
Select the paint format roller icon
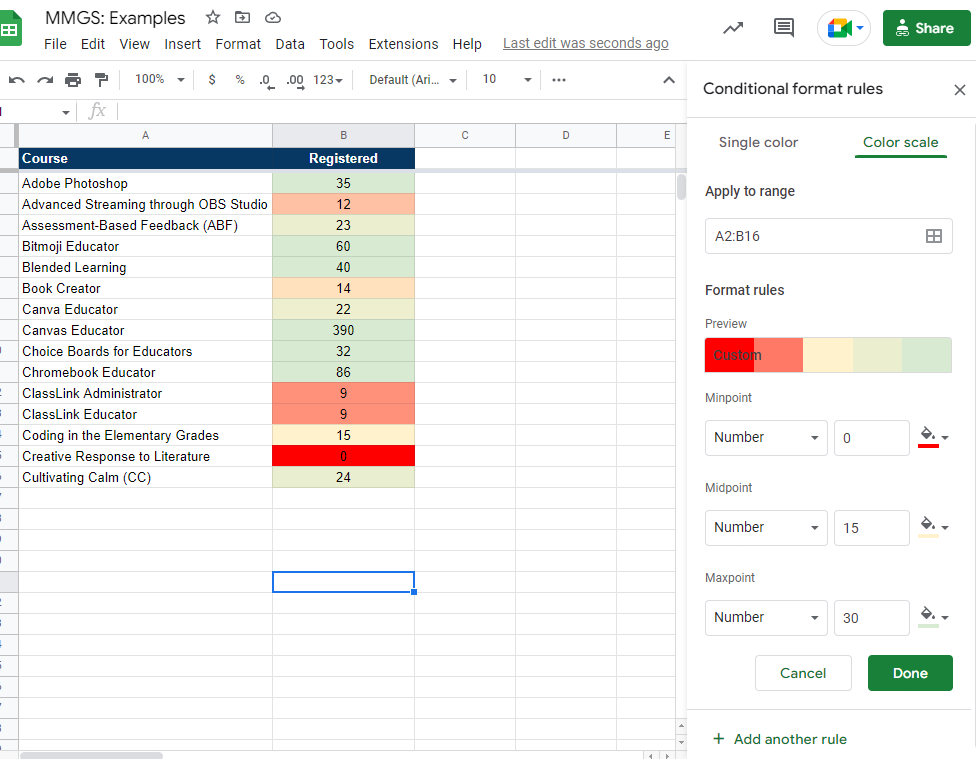[101, 80]
